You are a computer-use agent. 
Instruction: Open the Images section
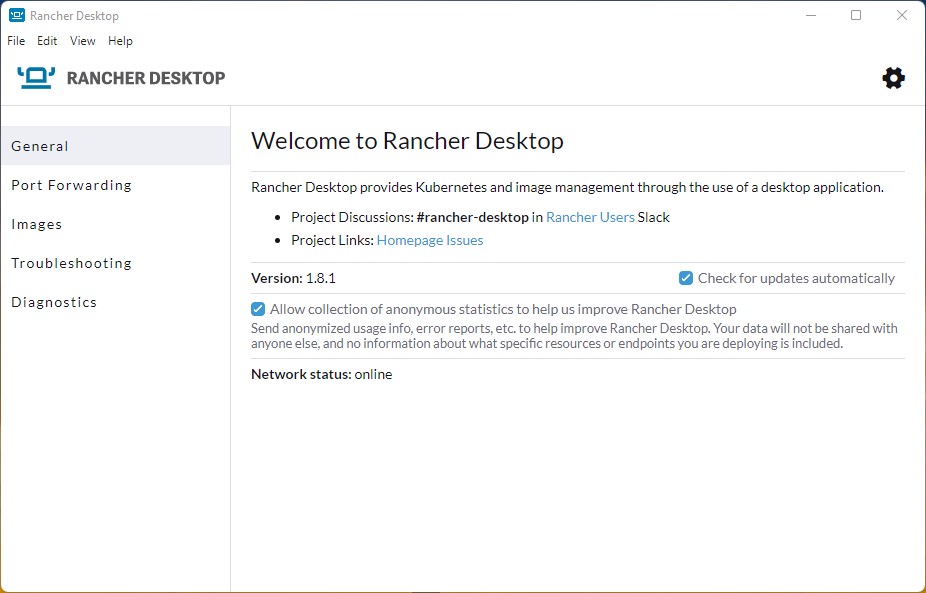(116, 224)
